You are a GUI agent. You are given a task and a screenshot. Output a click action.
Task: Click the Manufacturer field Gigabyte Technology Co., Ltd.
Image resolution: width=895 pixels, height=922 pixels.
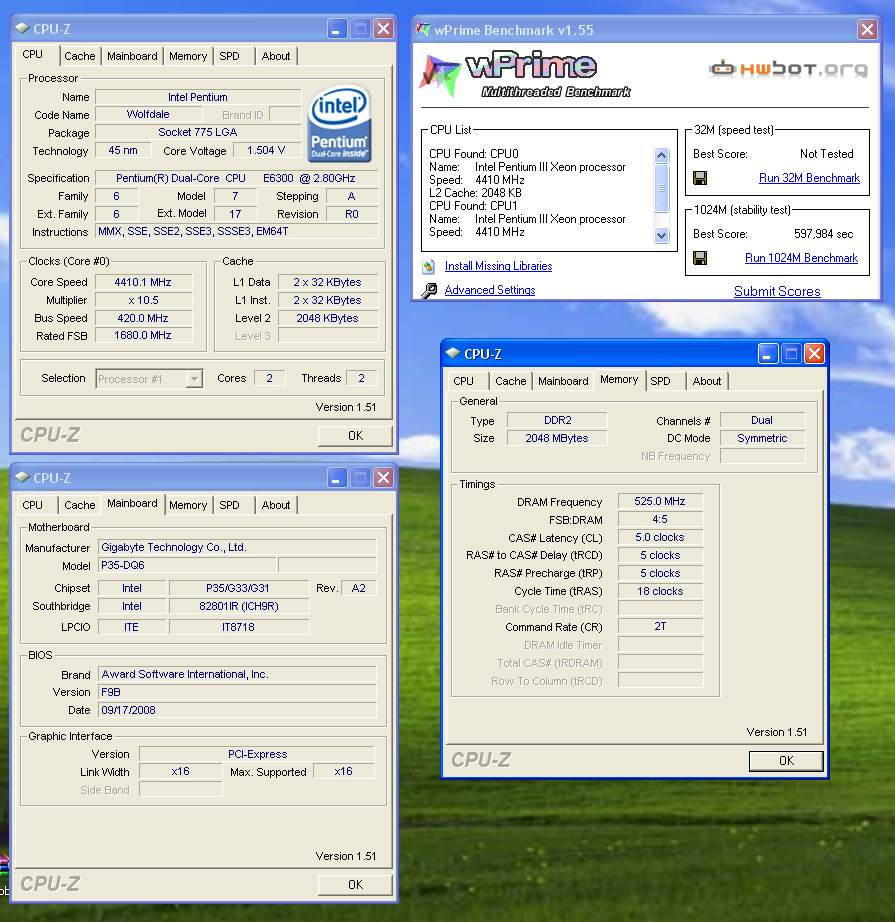pos(236,547)
